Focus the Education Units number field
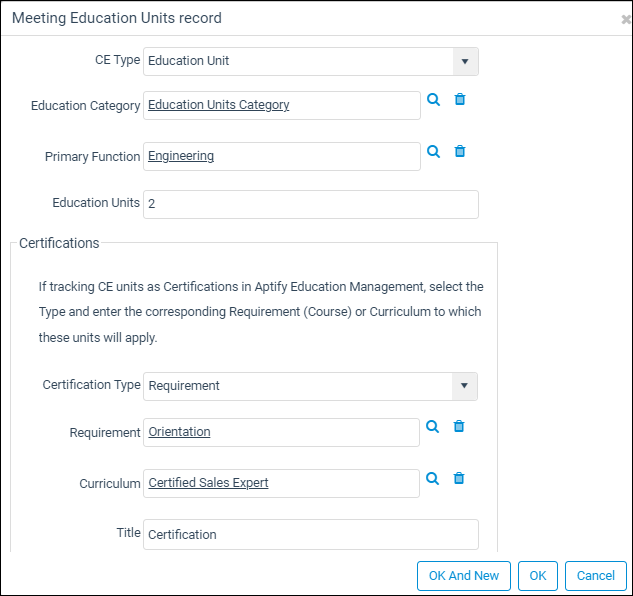 point(311,204)
